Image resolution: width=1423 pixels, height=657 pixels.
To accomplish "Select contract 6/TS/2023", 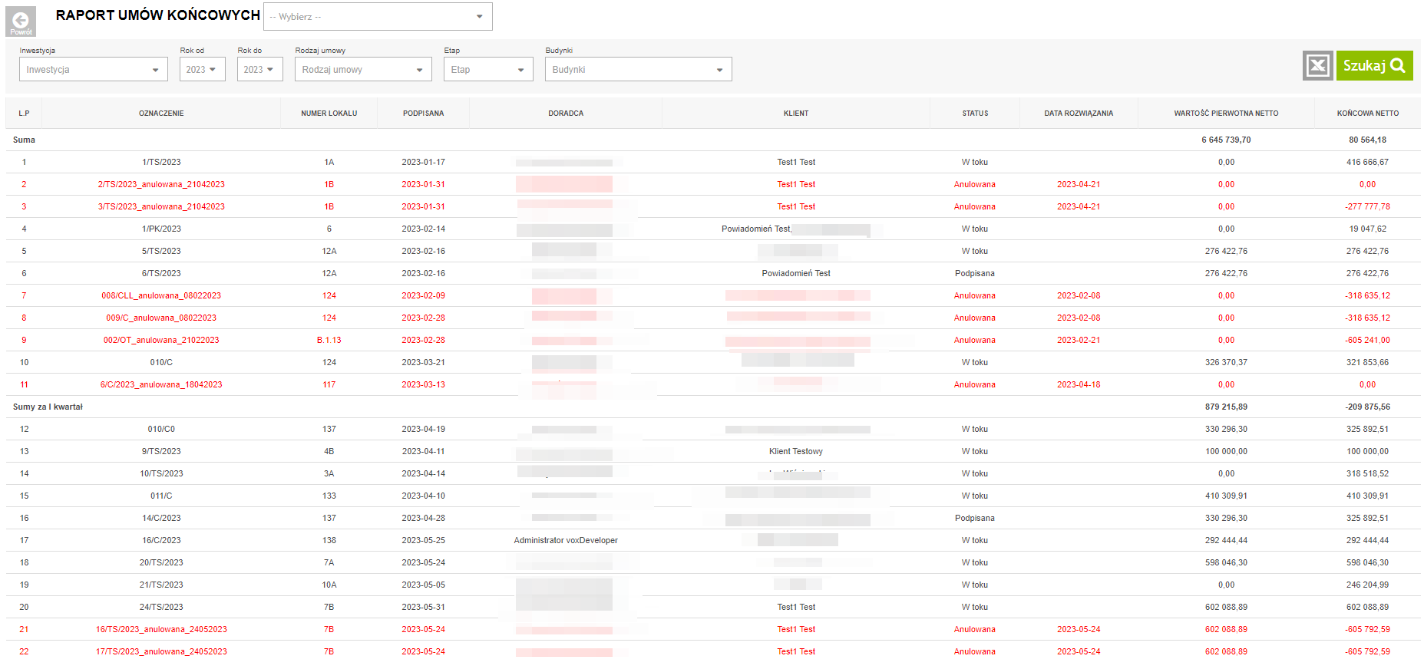I will 161,273.
